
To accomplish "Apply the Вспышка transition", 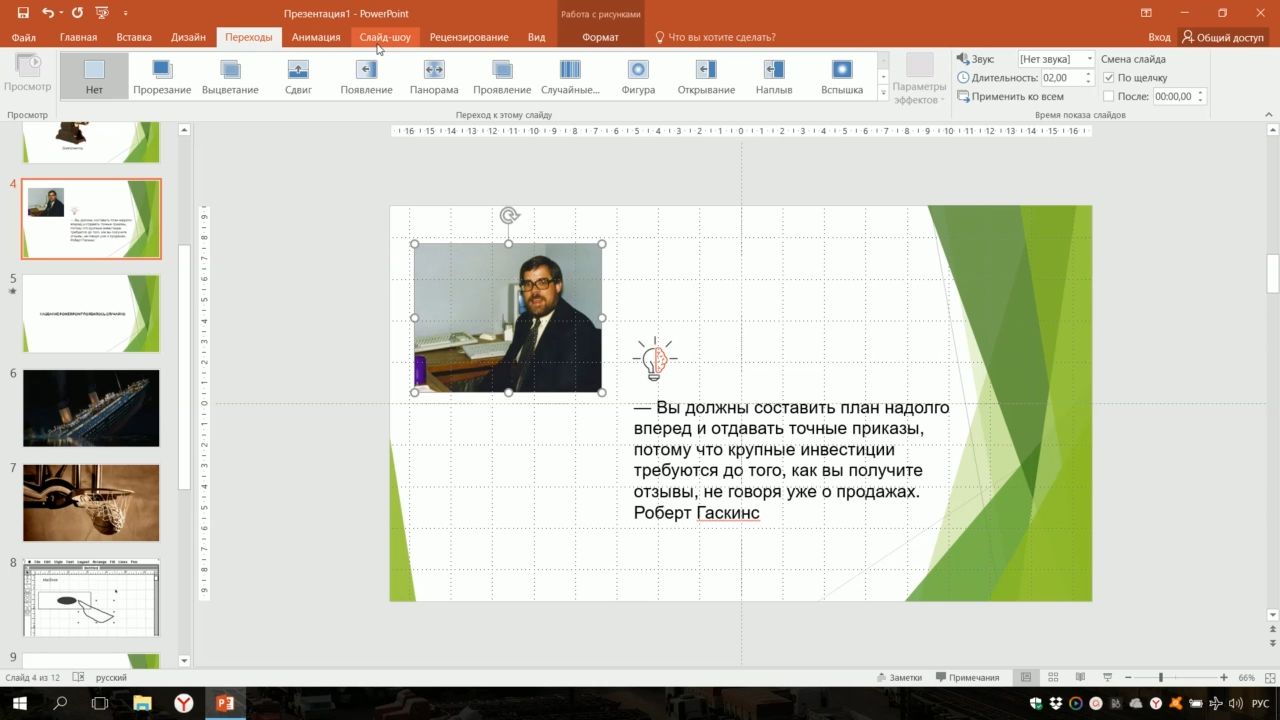I will [842, 76].
